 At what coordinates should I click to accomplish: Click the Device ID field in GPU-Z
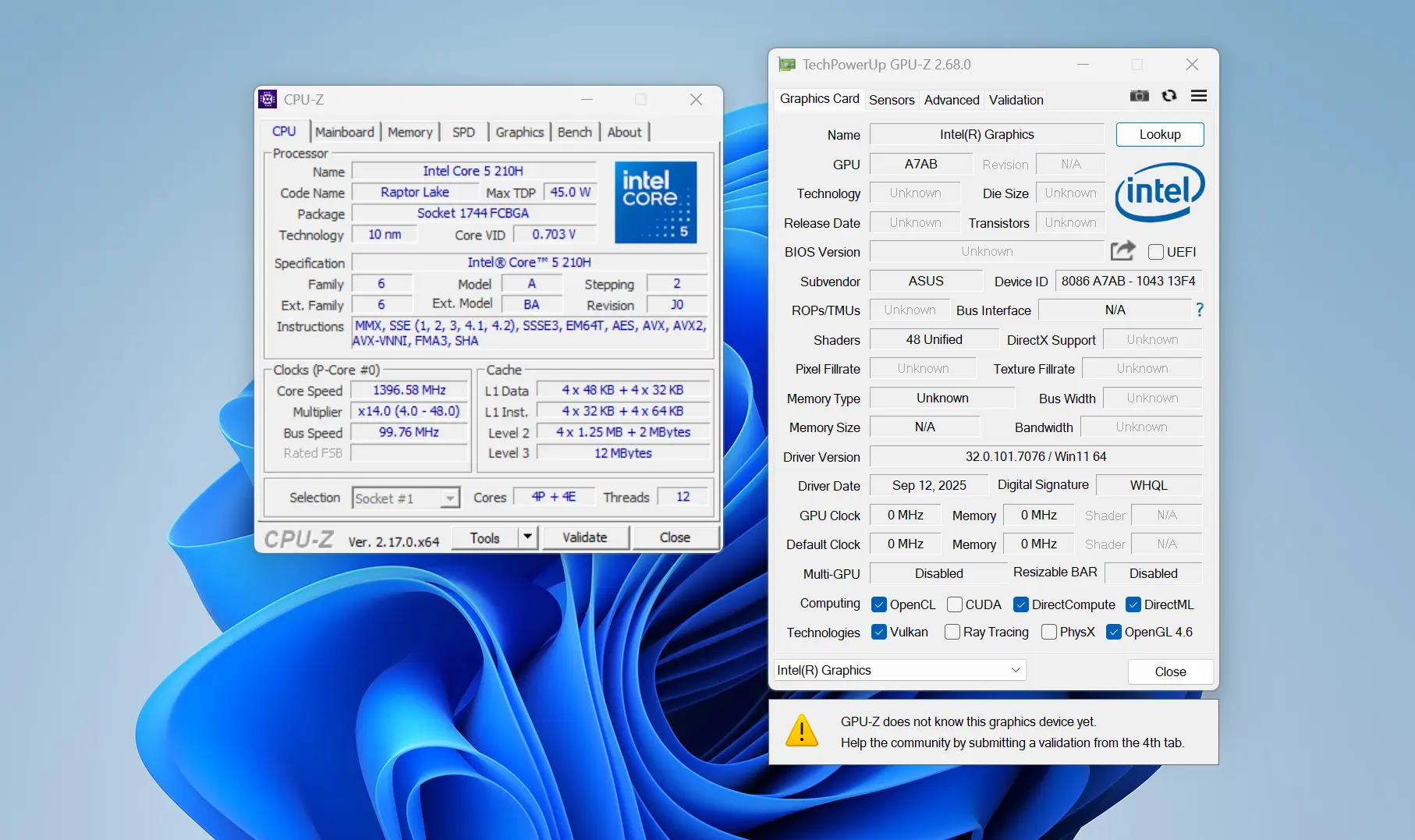tap(1128, 281)
